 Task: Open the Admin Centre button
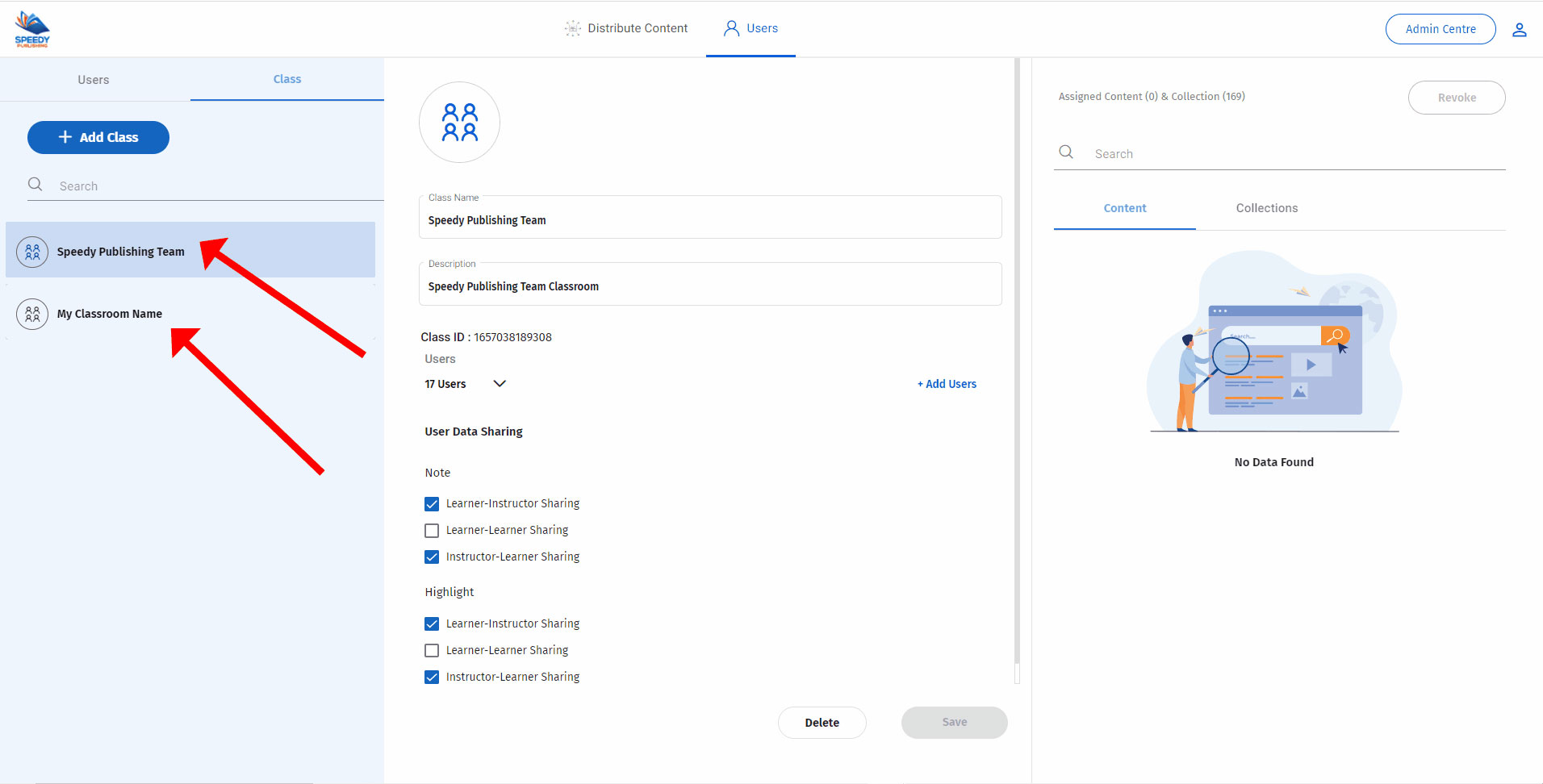[1441, 29]
